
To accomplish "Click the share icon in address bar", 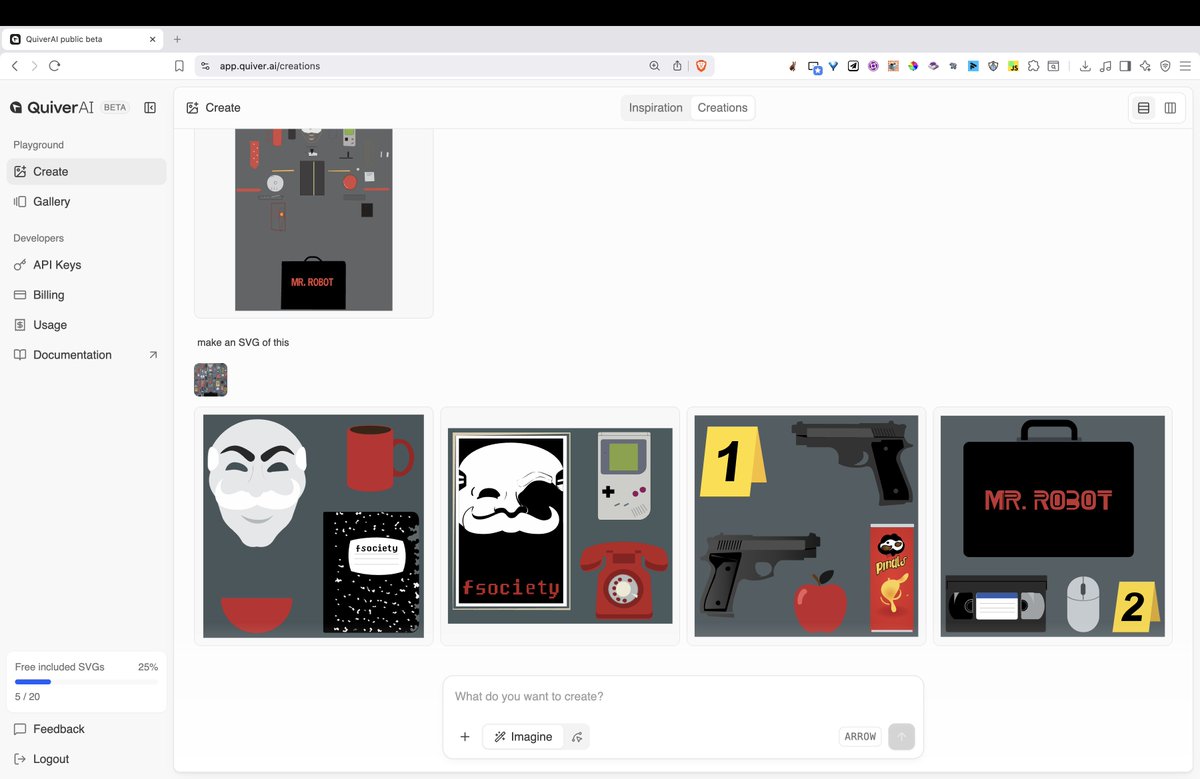I will pos(677,66).
